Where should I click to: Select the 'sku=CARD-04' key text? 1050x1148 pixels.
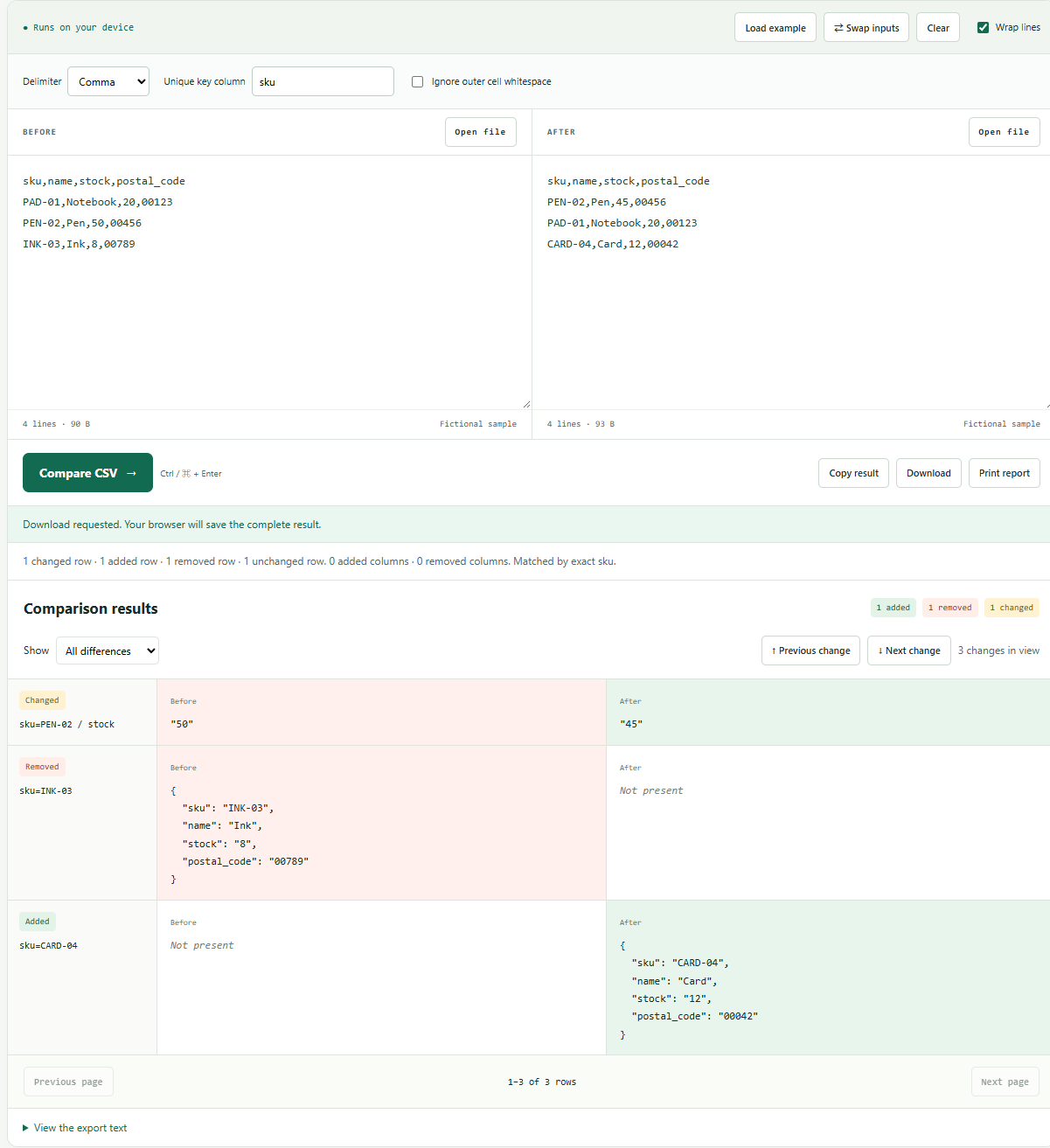(x=48, y=945)
